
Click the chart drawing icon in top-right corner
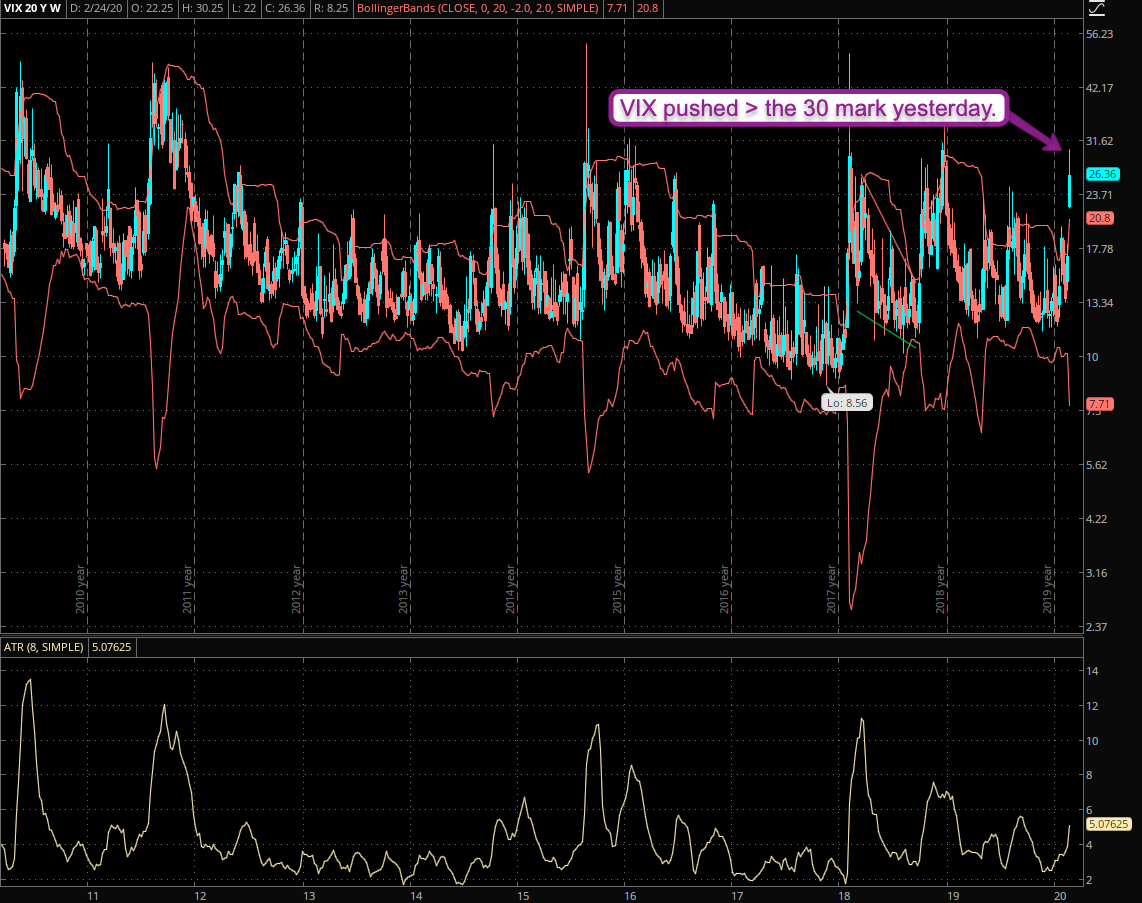click(x=1097, y=8)
